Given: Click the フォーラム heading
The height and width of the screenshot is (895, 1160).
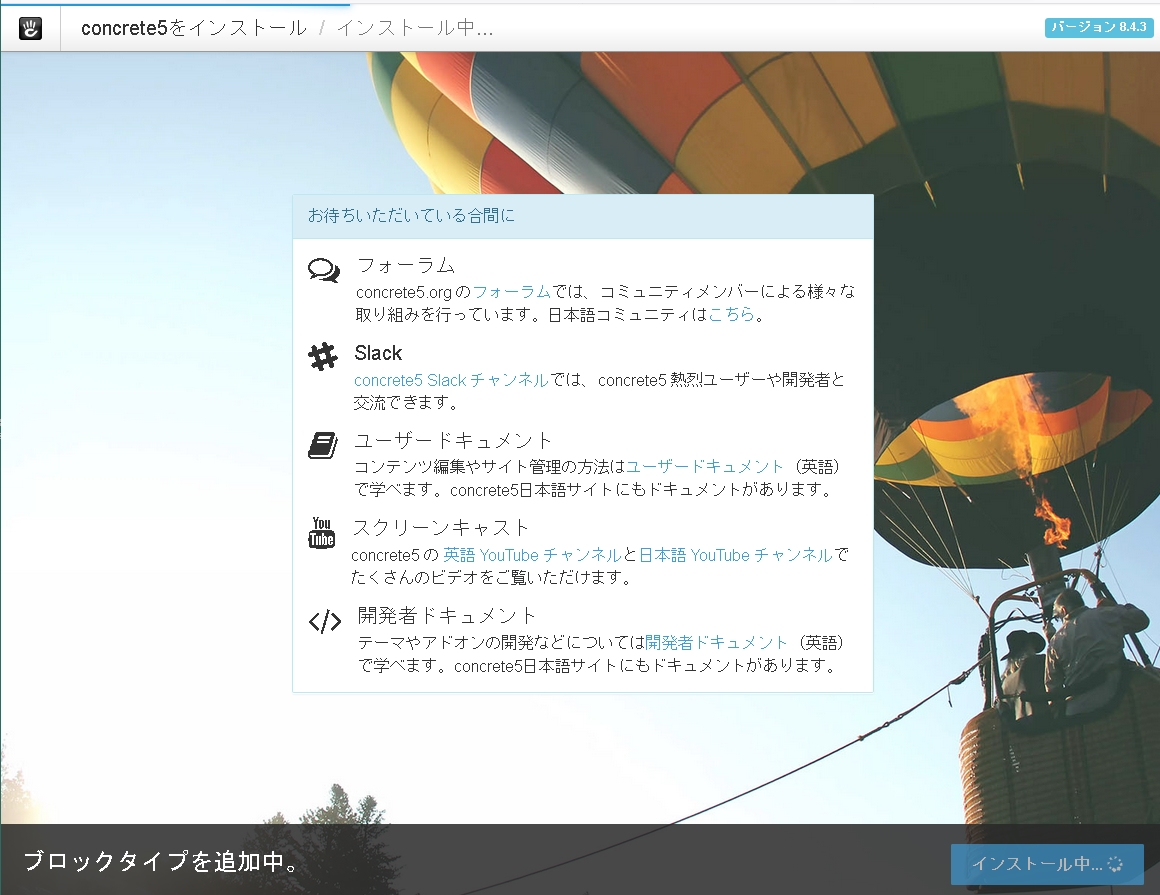Looking at the screenshot, I should click(x=405, y=265).
